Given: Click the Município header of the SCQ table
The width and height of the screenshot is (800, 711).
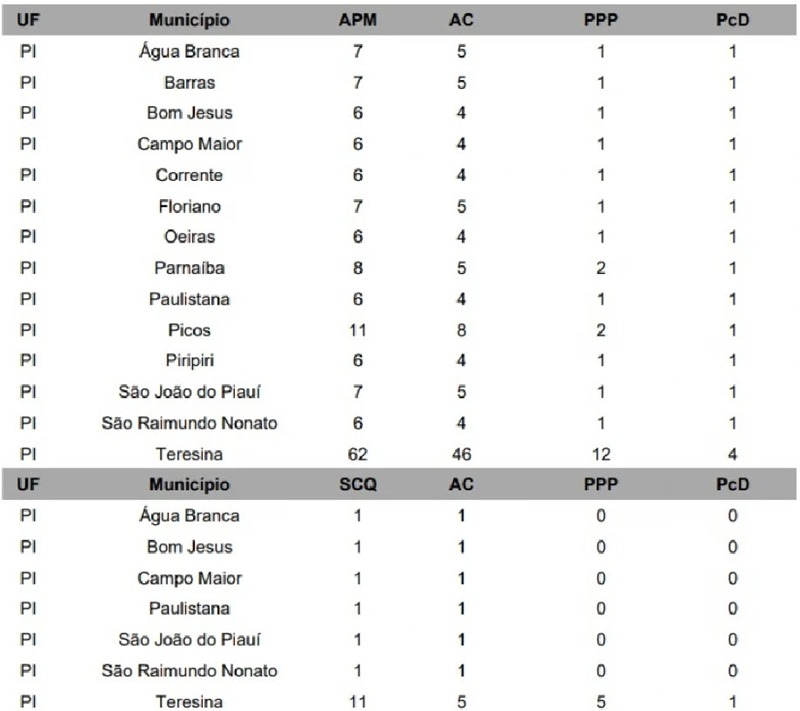Looking at the screenshot, I should (189, 485).
